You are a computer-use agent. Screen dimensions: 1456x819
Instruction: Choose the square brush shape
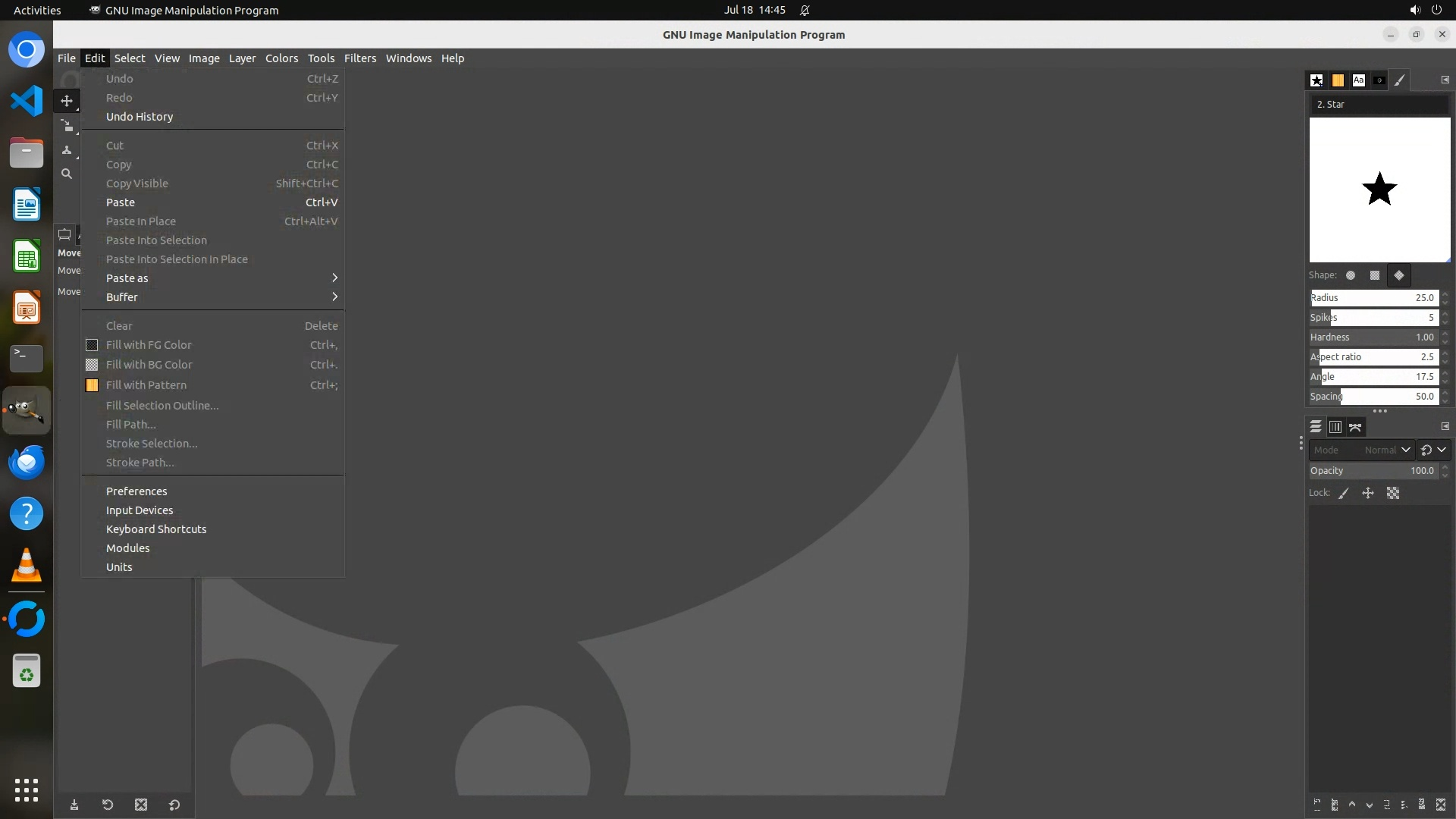coord(1375,276)
